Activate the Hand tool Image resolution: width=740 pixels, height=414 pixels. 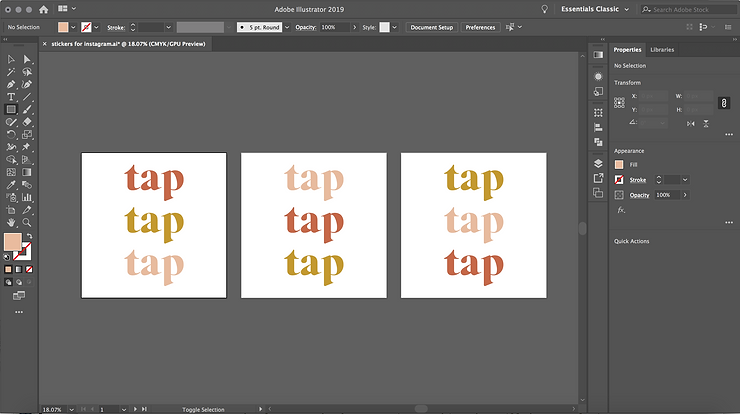(11, 222)
